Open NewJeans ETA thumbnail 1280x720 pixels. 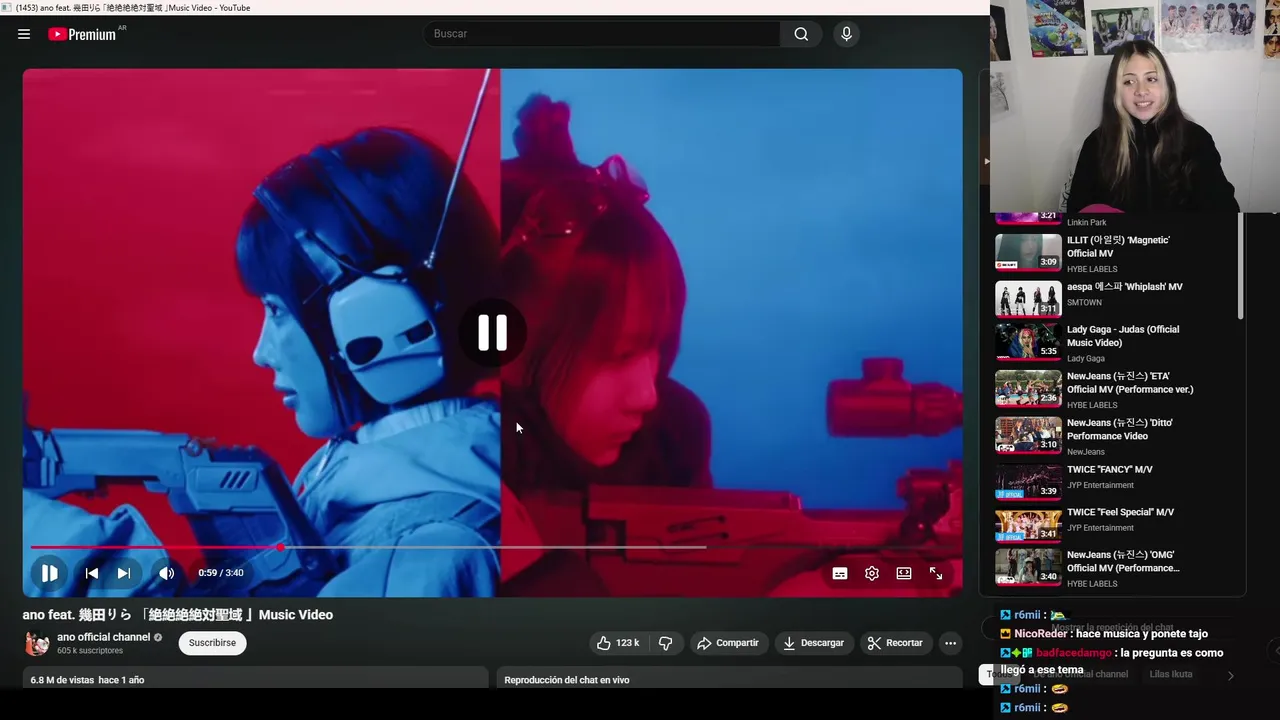(x=1028, y=389)
